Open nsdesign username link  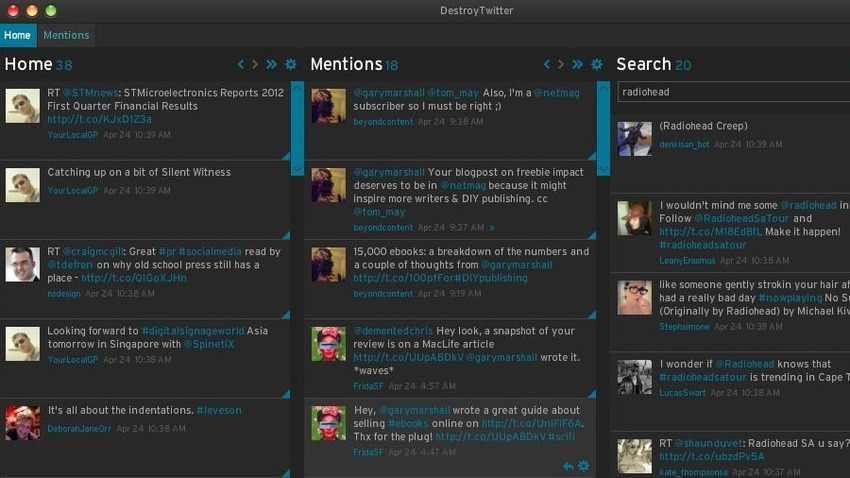click(x=64, y=294)
